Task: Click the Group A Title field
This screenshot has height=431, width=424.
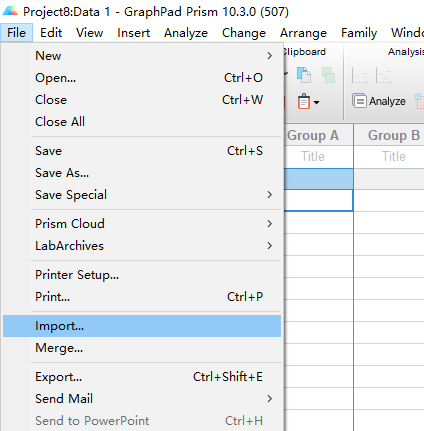Action: click(319, 157)
